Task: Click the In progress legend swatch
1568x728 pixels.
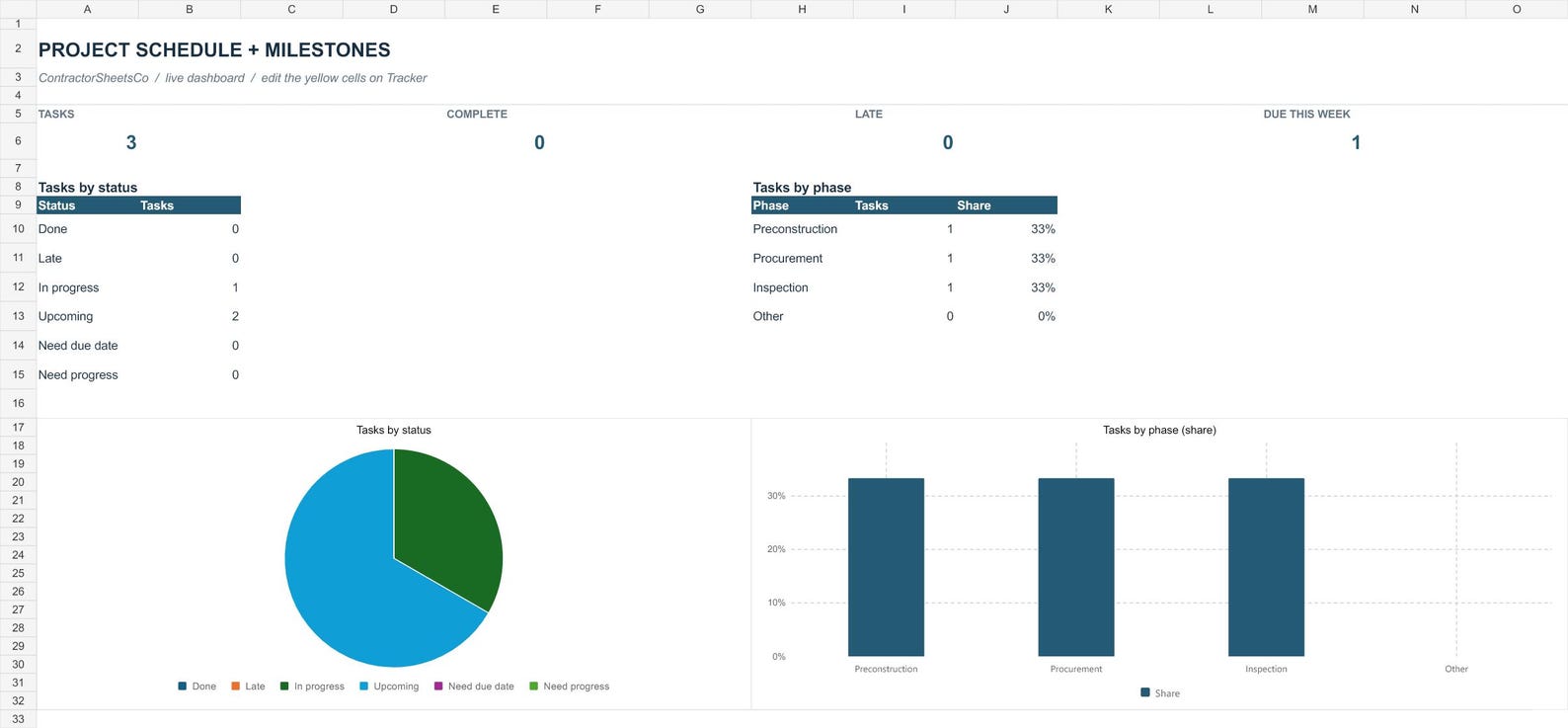Action: (x=284, y=687)
